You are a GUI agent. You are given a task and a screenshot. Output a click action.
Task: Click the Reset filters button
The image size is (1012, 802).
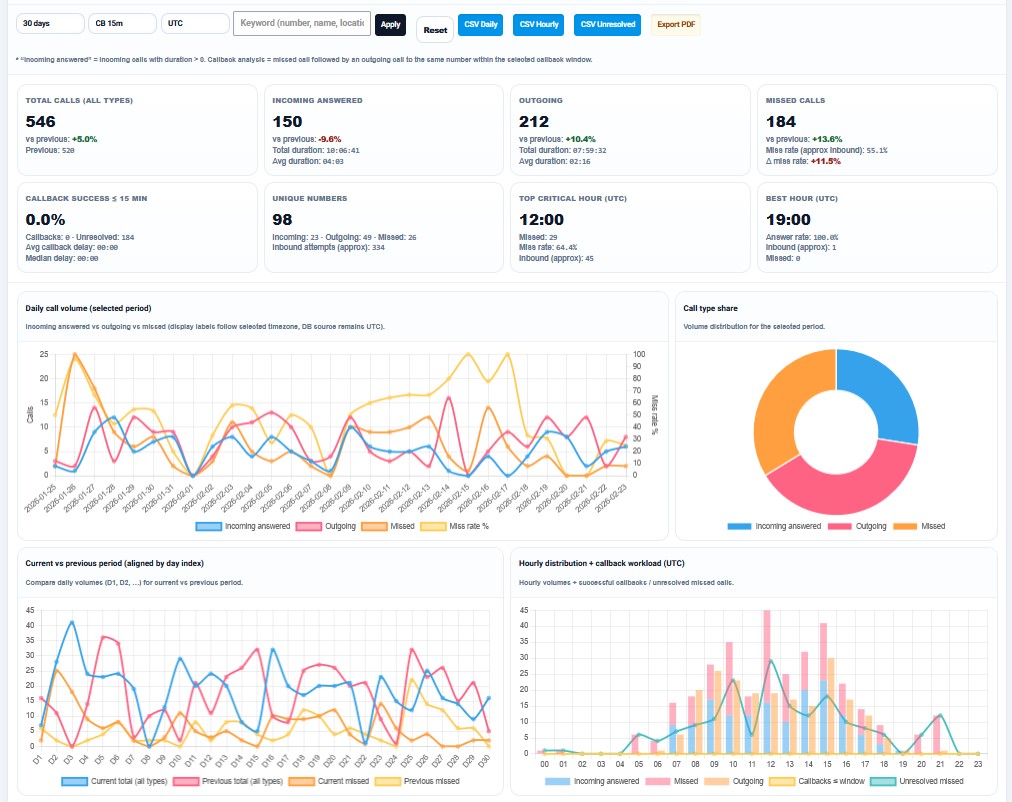coord(435,30)
